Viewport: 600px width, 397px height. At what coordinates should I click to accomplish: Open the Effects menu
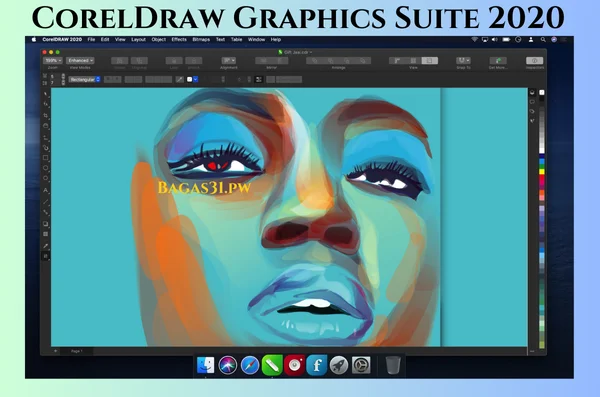179,39
